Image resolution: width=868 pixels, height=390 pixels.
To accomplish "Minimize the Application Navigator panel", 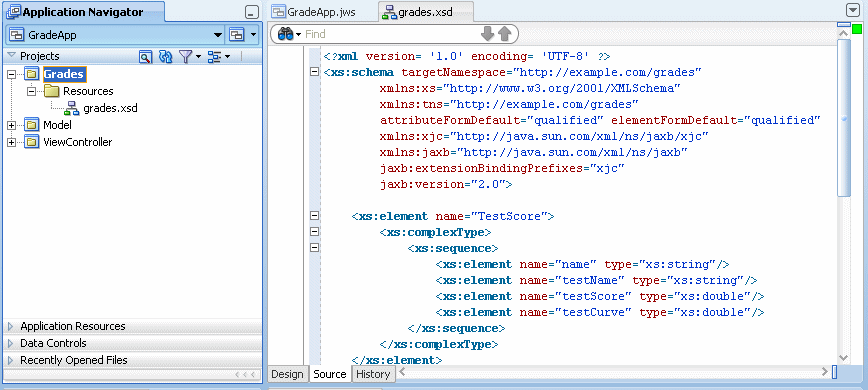I will point(251,13).
